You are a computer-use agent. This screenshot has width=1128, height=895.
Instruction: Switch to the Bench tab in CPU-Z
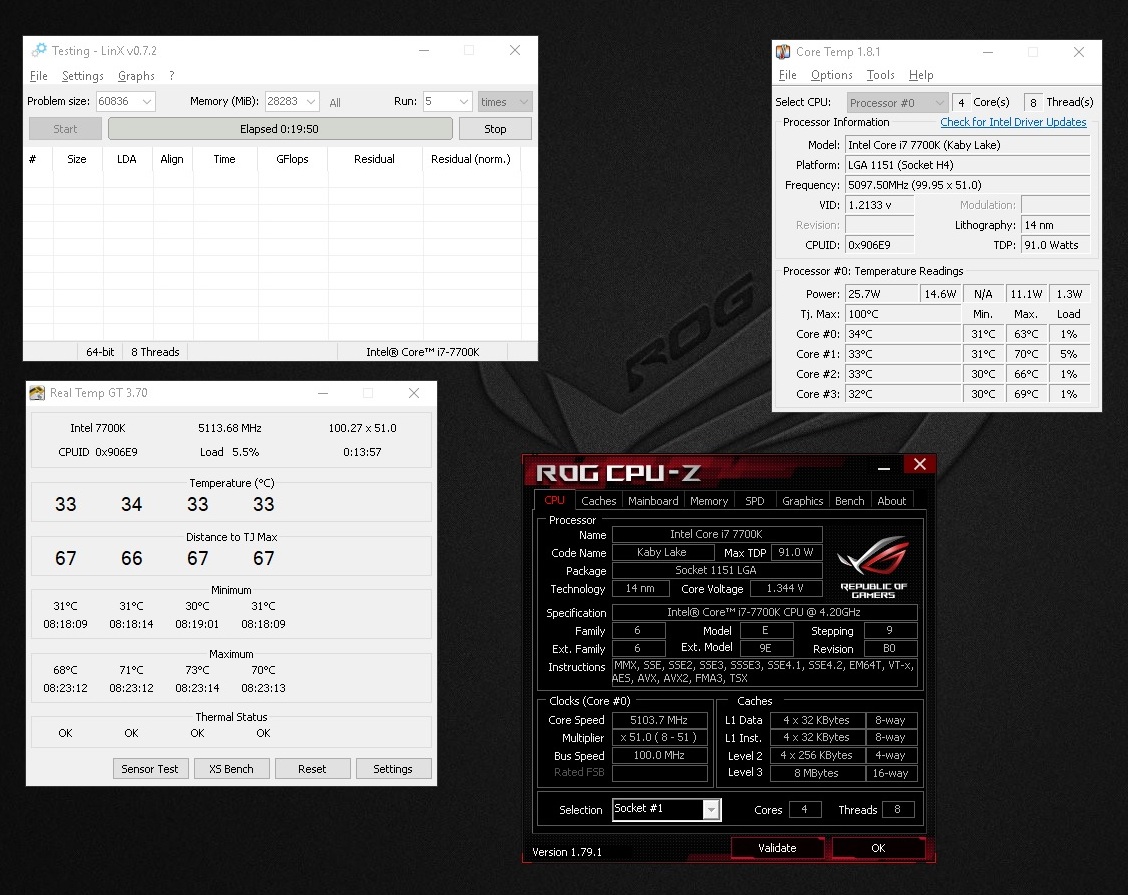850,501
